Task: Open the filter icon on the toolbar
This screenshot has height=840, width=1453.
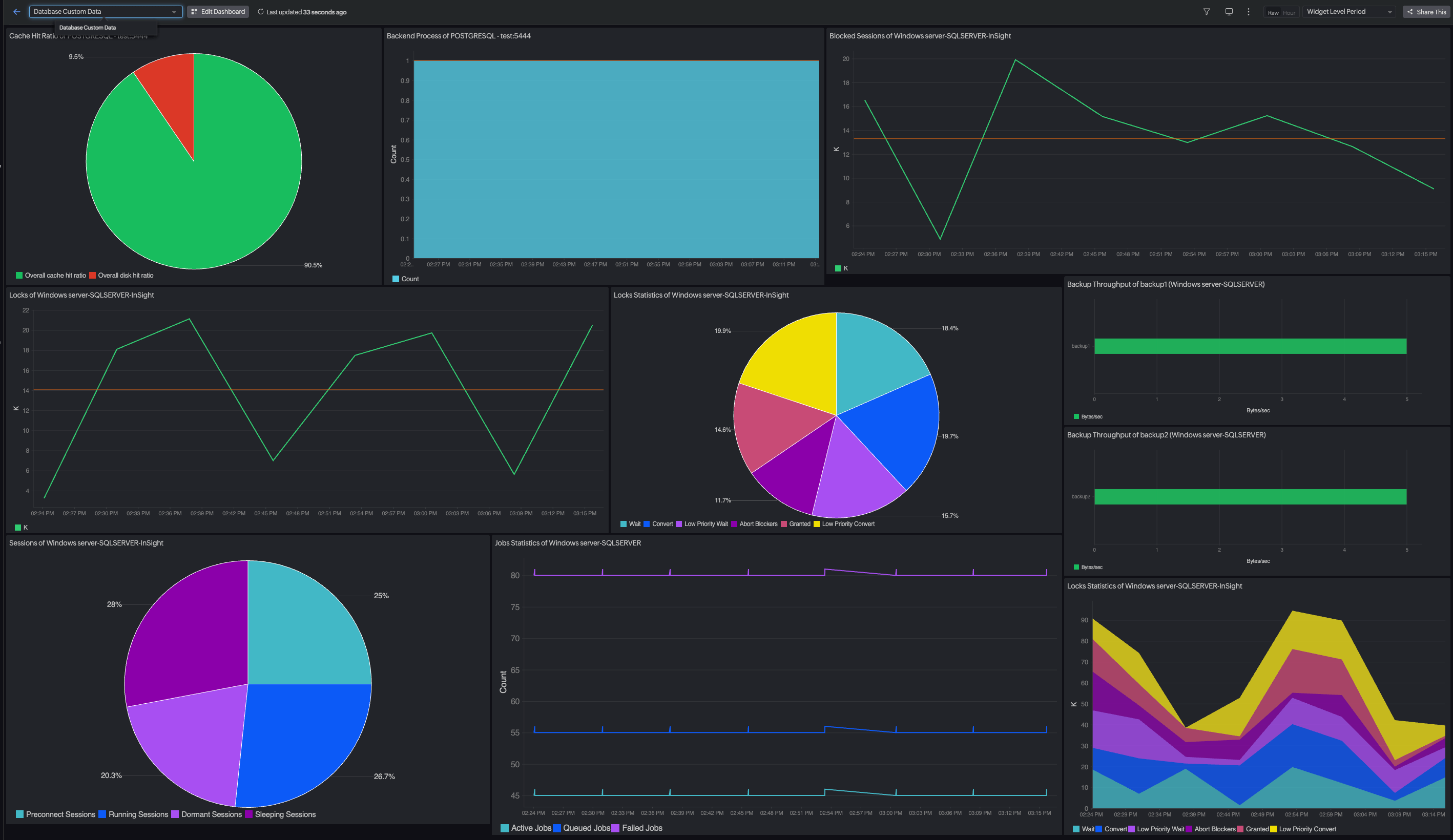Action: click(x=1206, y=12)
